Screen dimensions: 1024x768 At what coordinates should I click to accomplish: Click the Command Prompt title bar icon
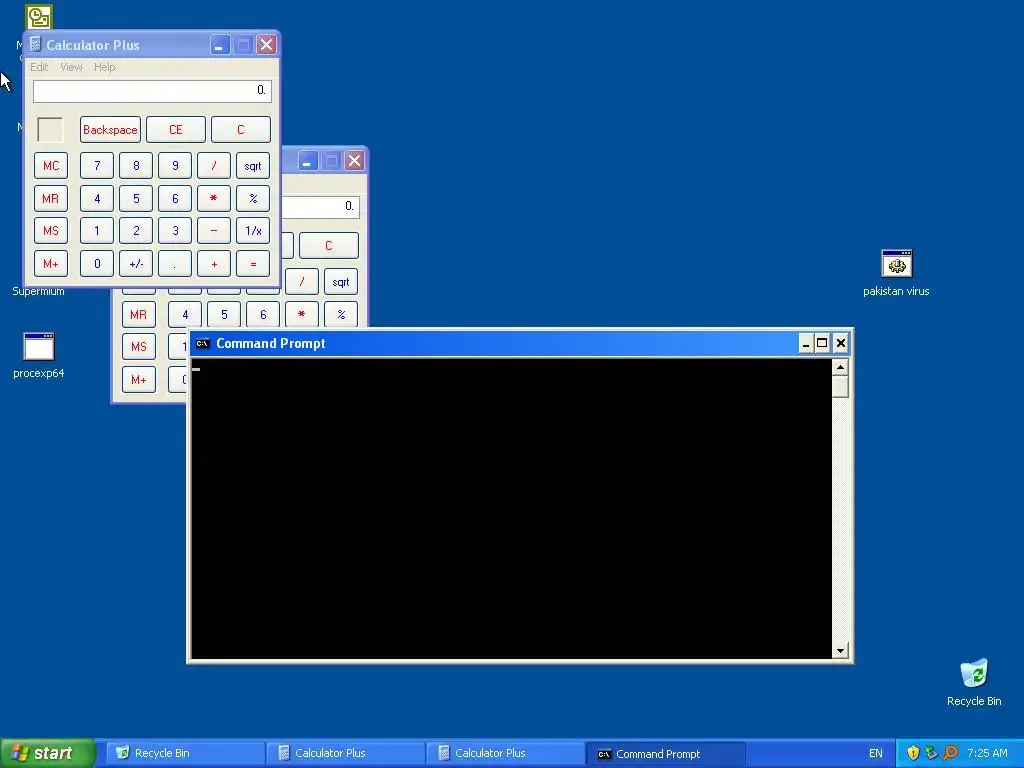click(x=202, y=344)
